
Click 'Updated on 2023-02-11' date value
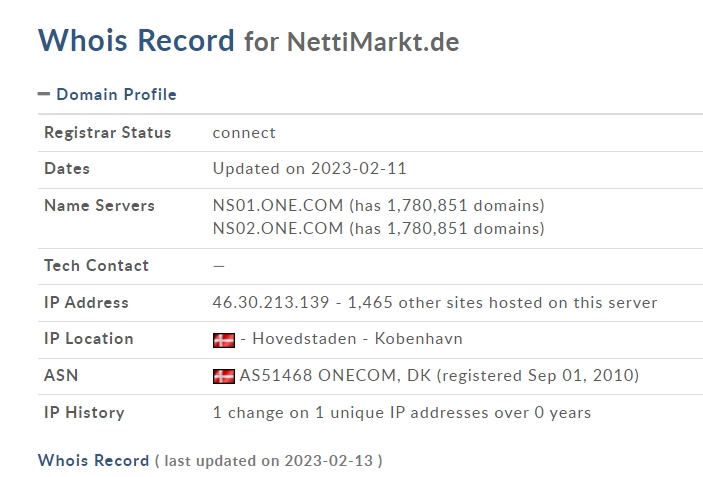pos(309,169)
